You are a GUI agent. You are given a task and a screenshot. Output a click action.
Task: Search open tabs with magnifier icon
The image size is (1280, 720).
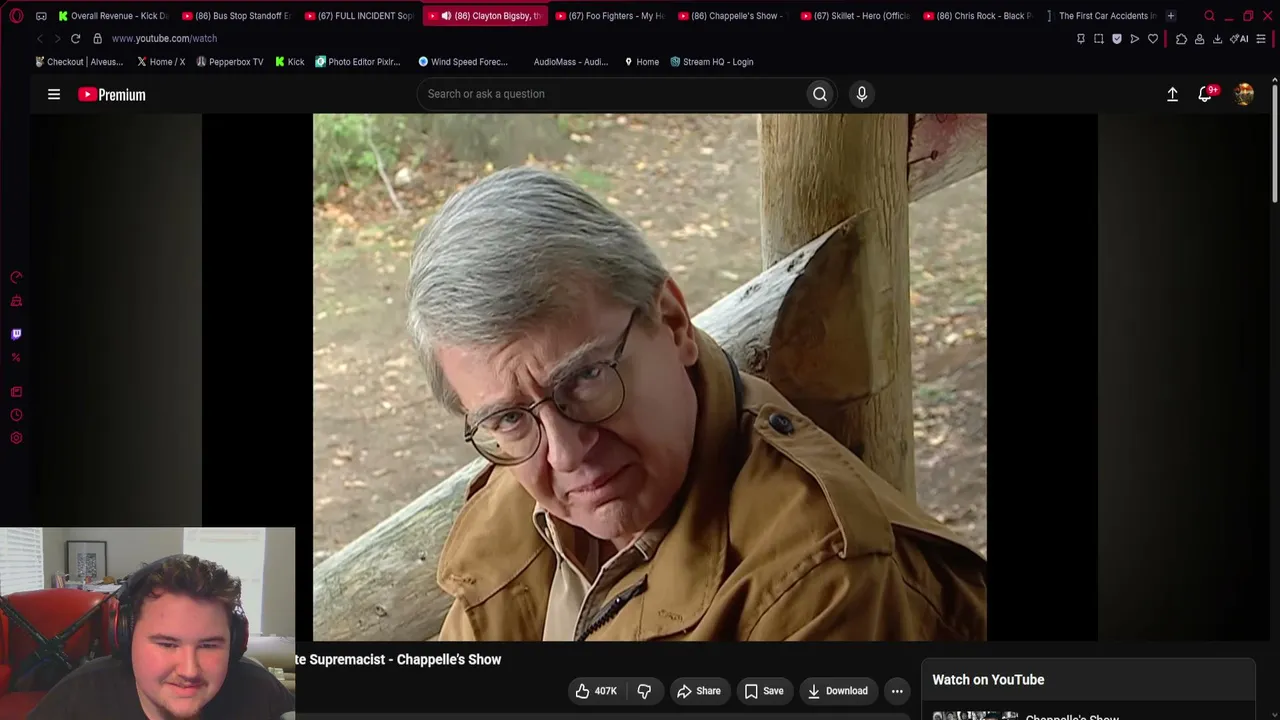click(x=1209, y=16)
